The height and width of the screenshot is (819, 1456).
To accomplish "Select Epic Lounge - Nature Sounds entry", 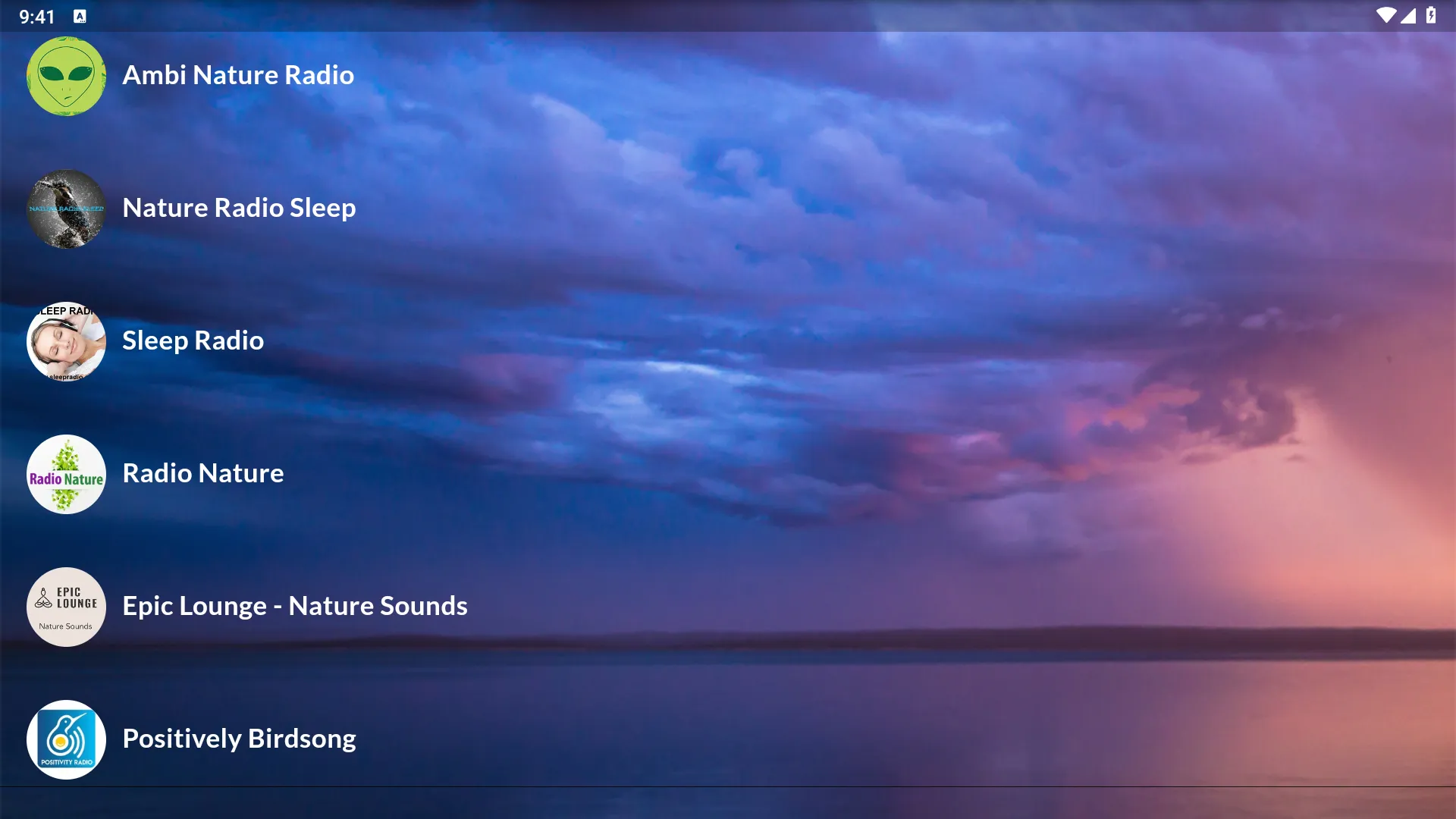I will [x=294, y=604].
